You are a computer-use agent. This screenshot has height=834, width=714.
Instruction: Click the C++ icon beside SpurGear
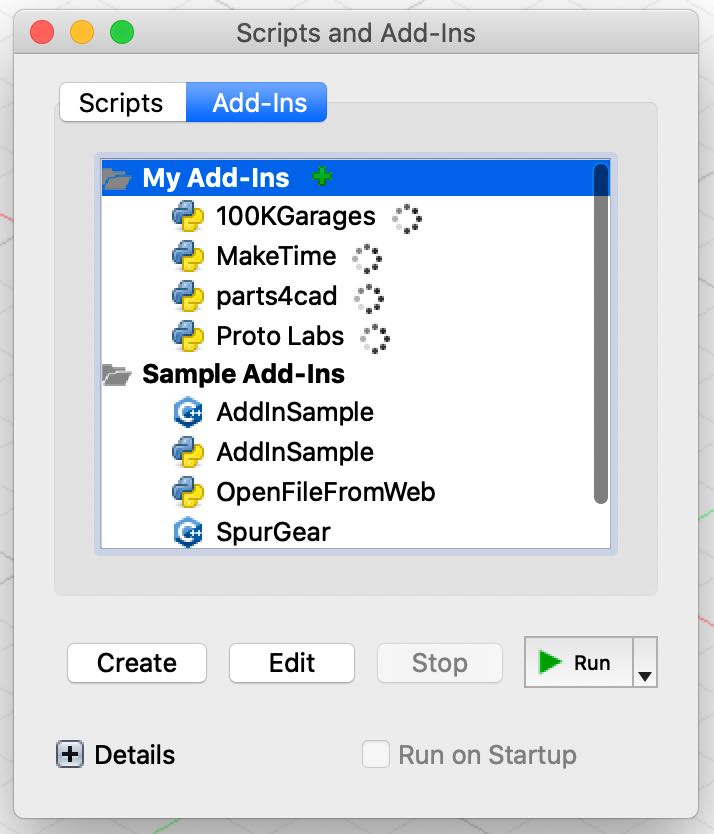(x=188, y=532)
